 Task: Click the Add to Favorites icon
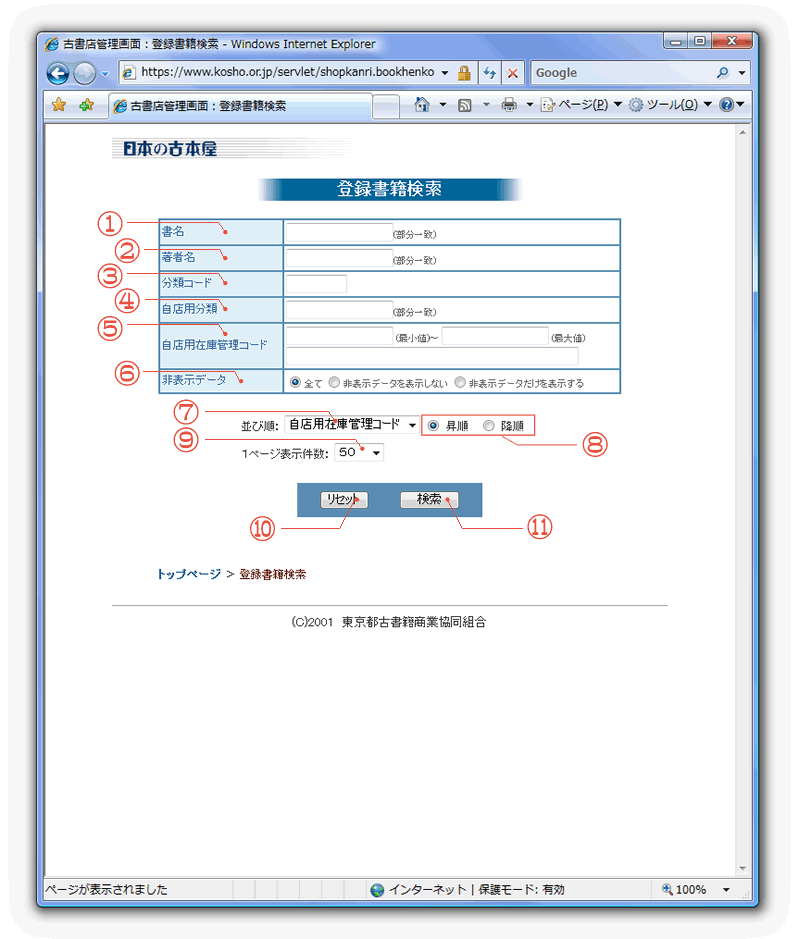[86, 105]
